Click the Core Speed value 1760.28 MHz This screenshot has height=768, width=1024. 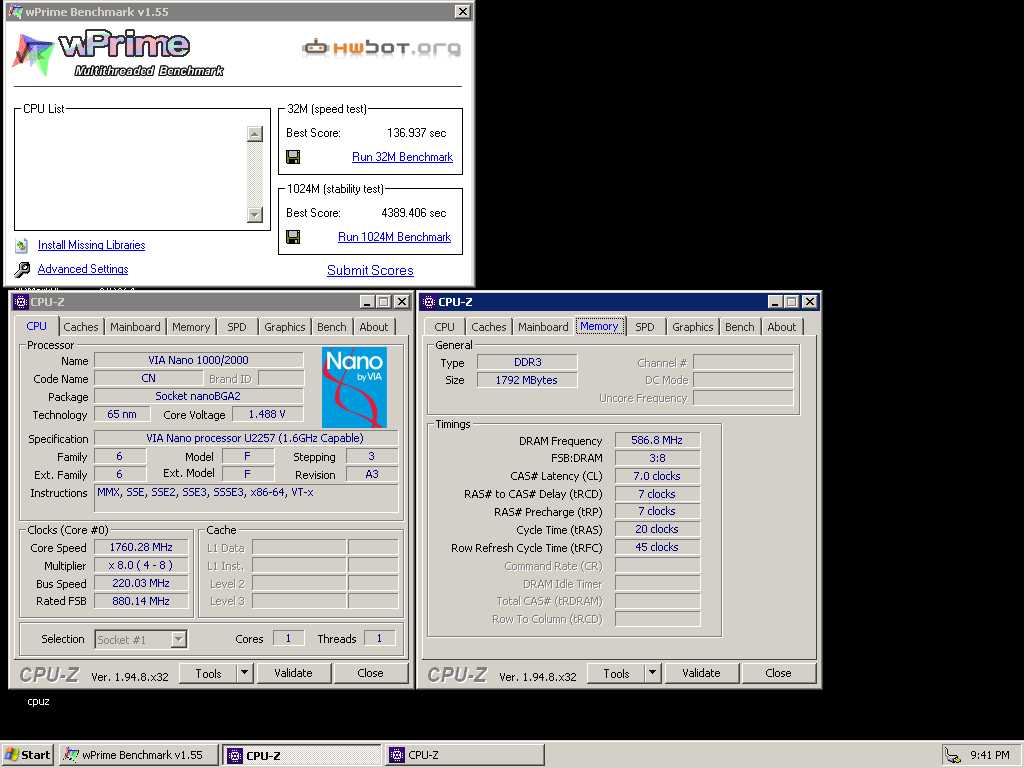[x=141, y=547]
